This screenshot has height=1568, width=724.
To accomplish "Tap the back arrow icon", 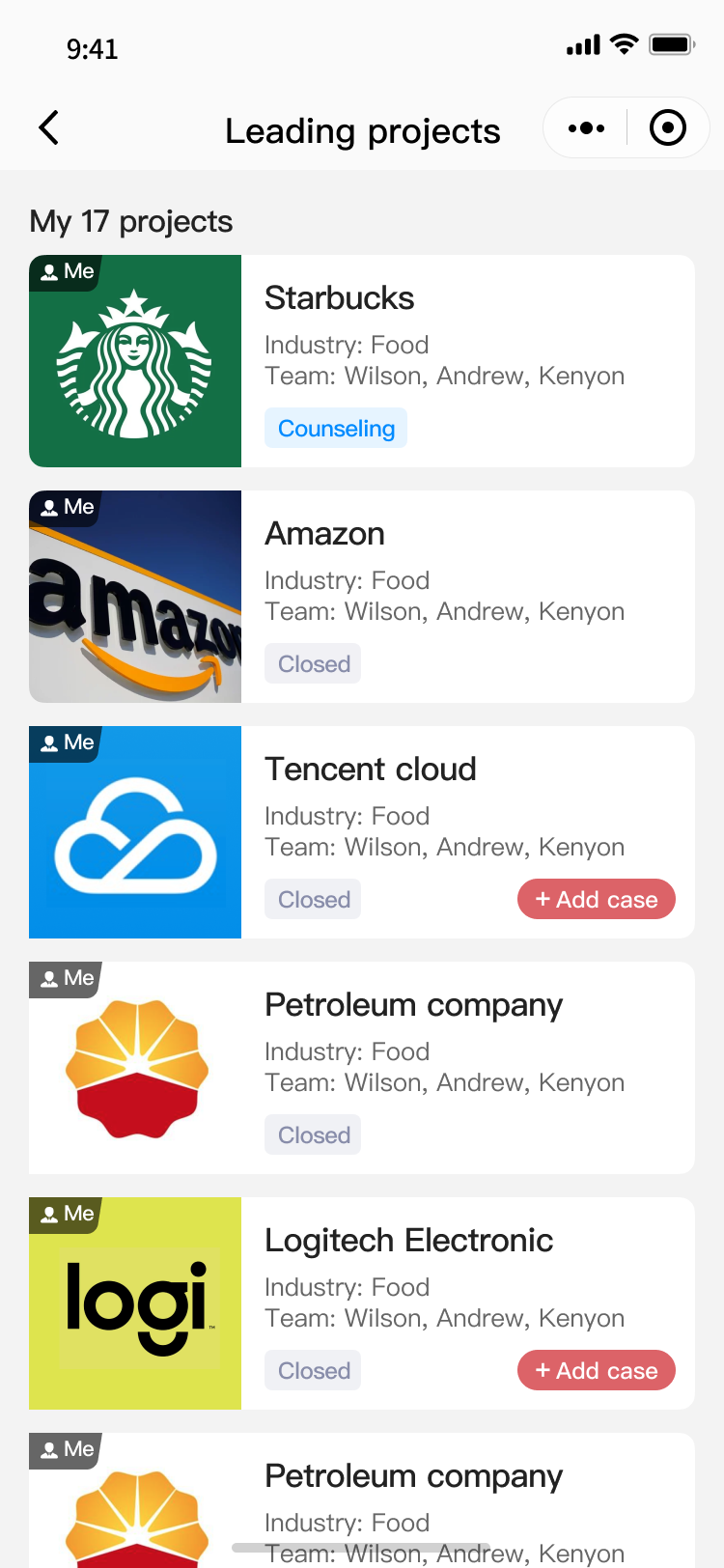I will 49,127.
